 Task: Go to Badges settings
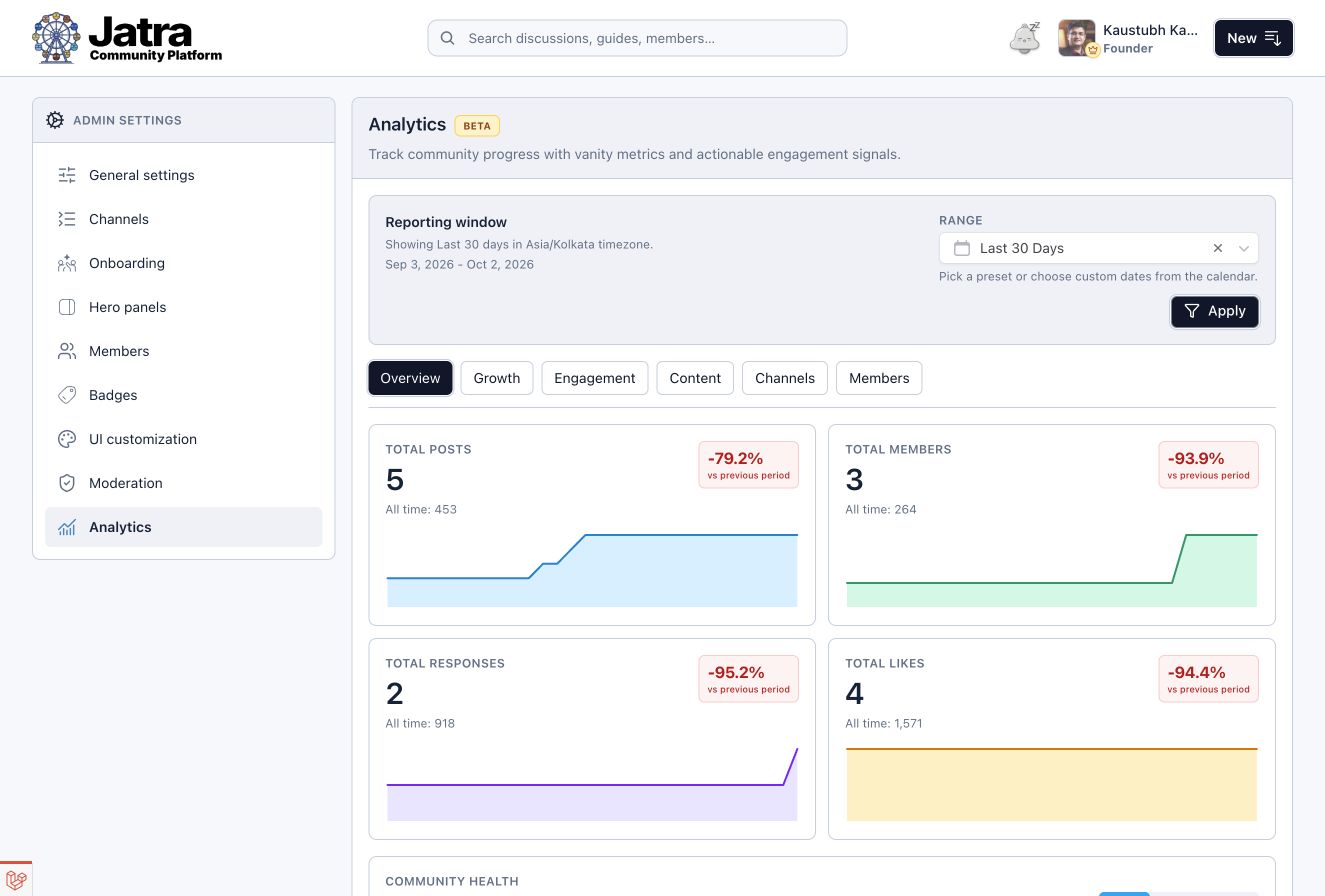point(184,395)
